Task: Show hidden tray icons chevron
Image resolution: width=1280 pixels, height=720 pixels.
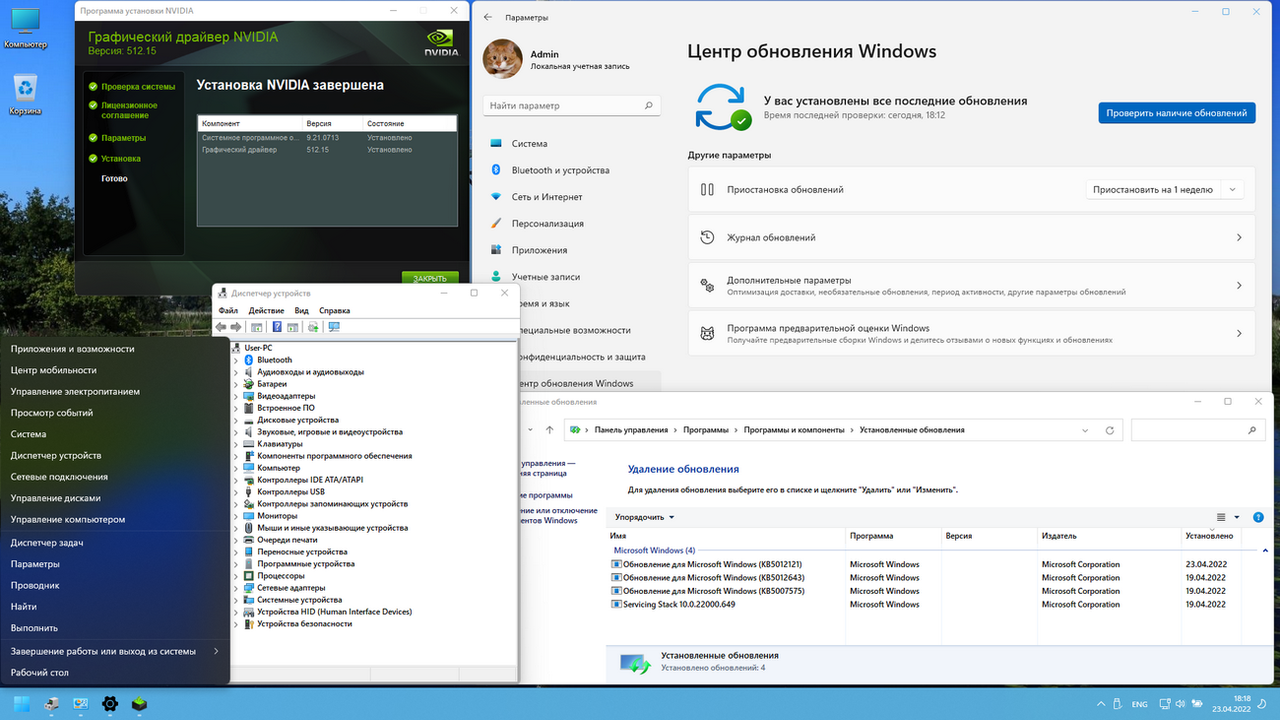Action: coord(1102,704)
